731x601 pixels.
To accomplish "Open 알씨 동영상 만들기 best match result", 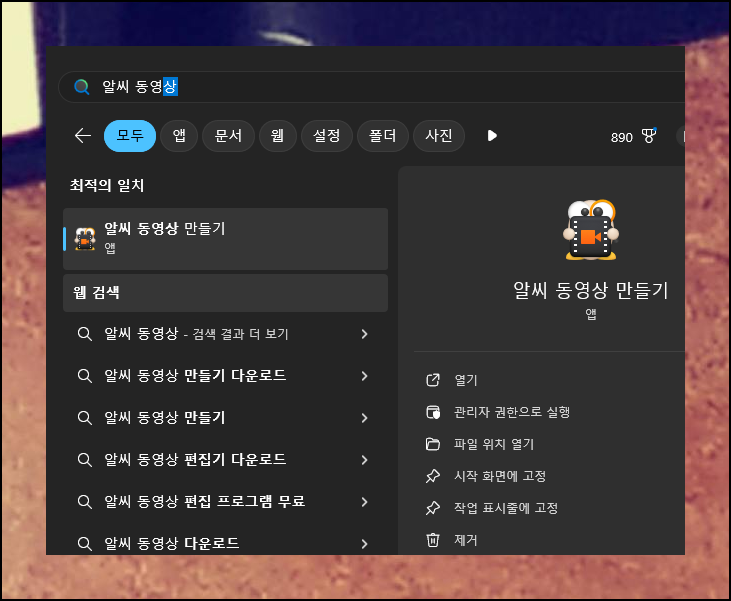I will pos(225,239).
